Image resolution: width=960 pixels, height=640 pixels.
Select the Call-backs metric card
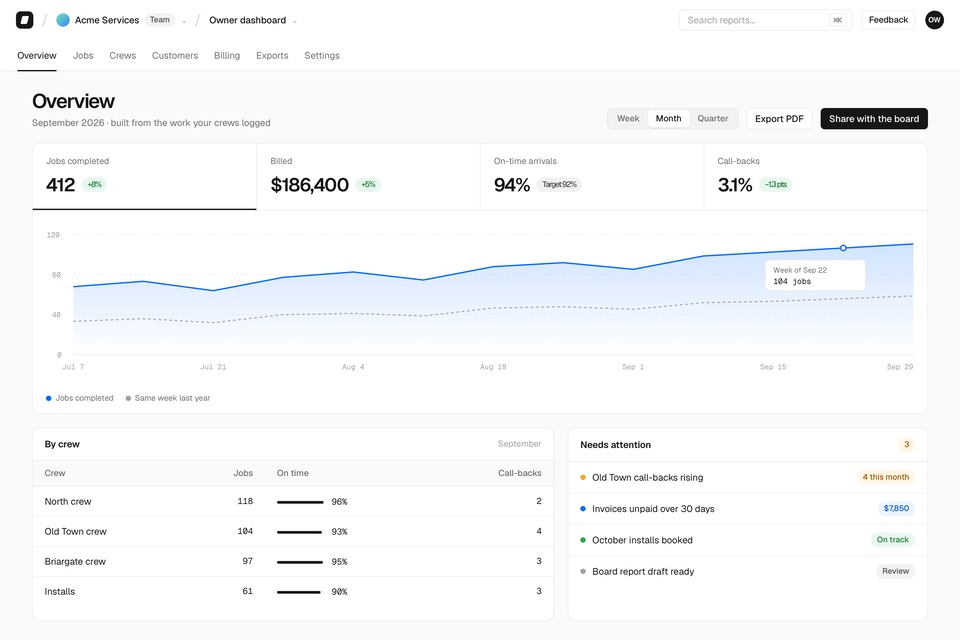pos(816,176)
